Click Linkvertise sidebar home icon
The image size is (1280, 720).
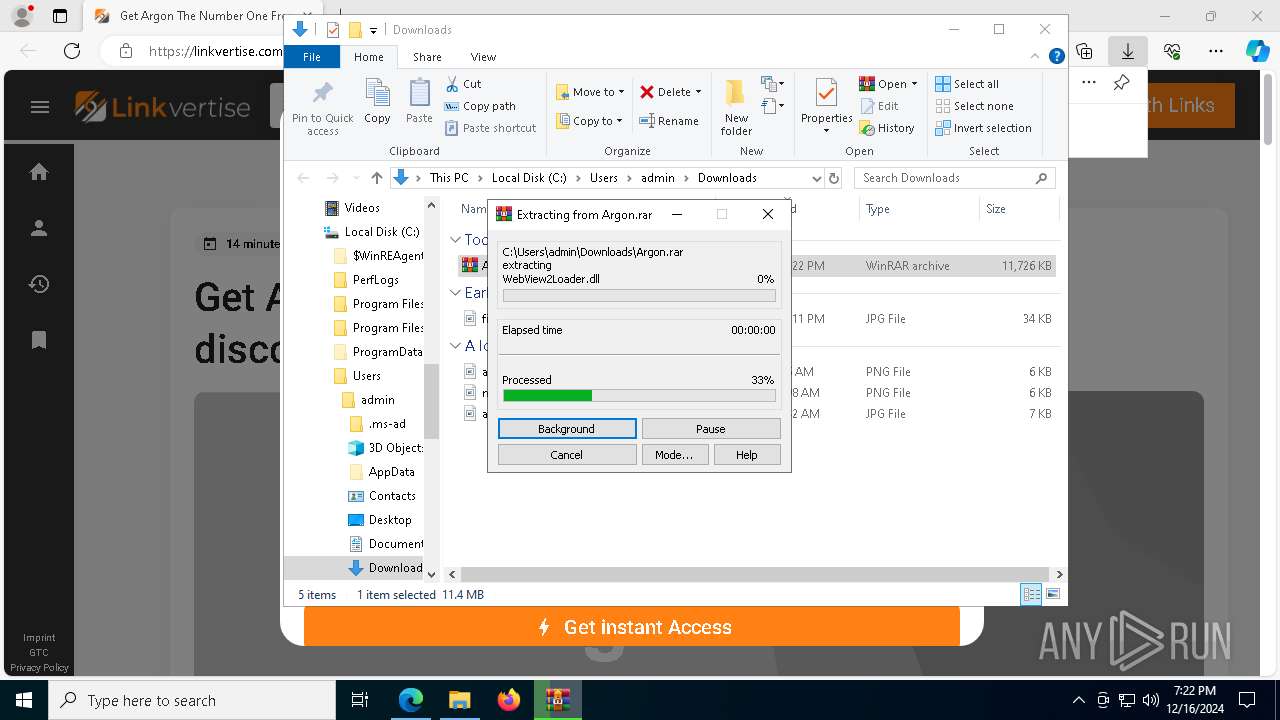(39, 172)
